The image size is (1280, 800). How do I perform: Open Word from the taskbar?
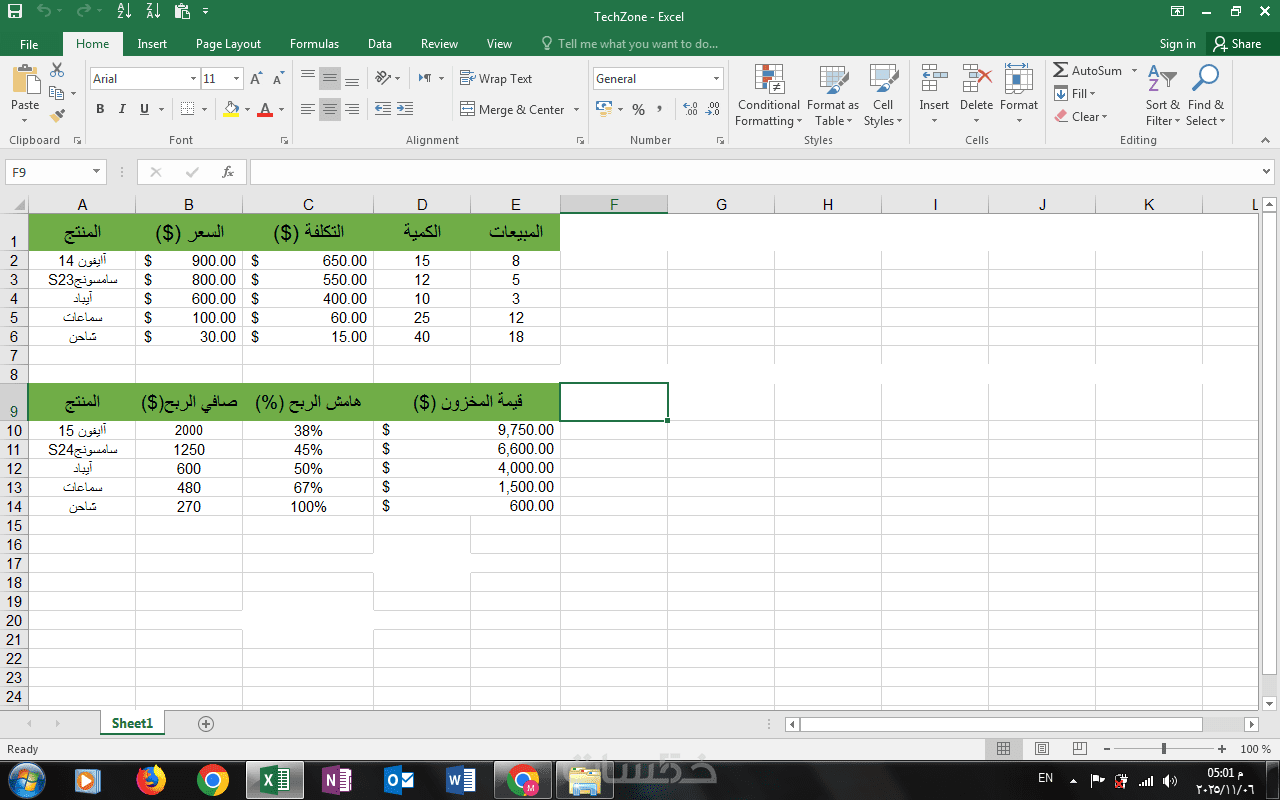[x=460, y=780]
